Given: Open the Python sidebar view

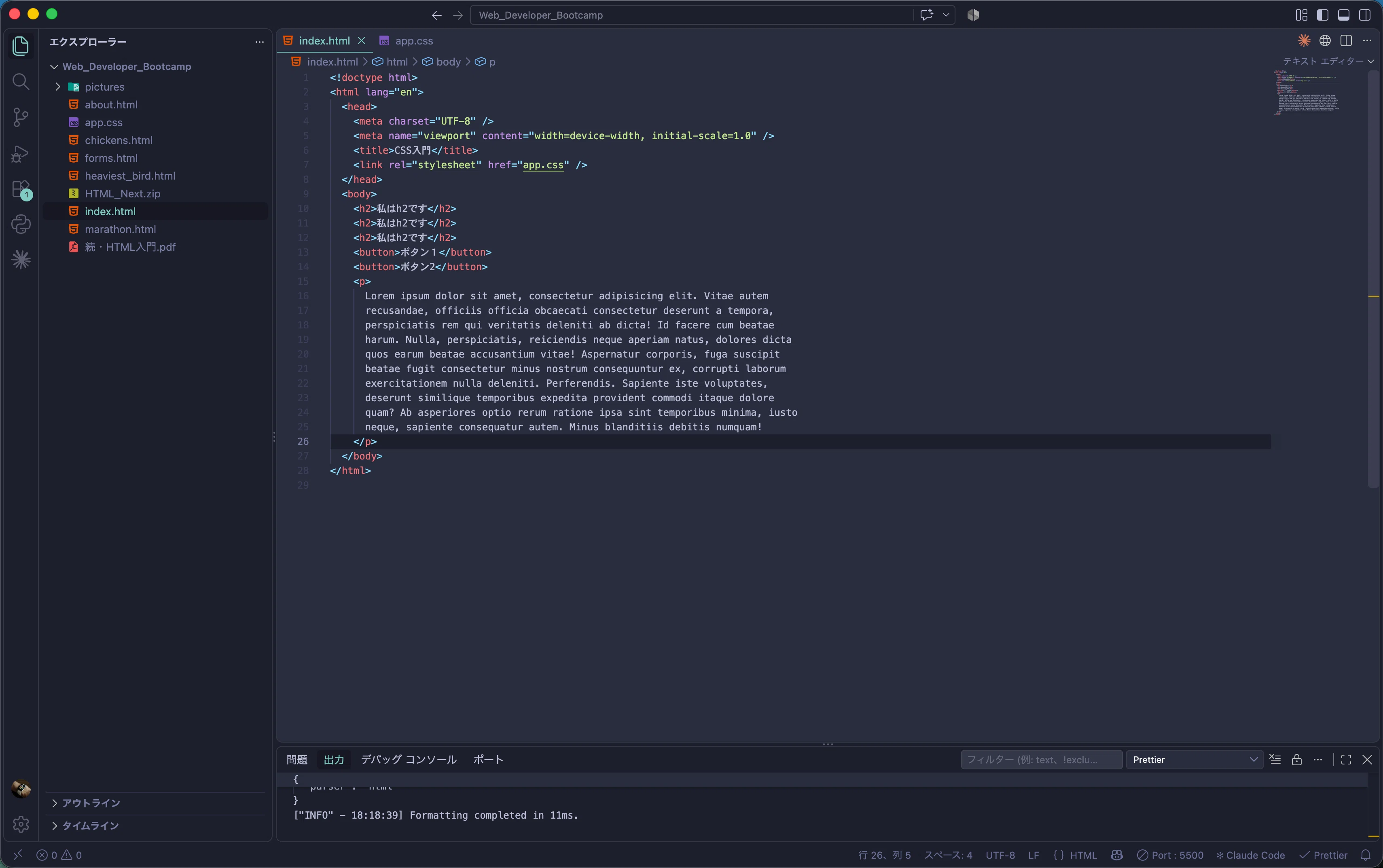Looking at the screenshot, I should pos(21,224).
